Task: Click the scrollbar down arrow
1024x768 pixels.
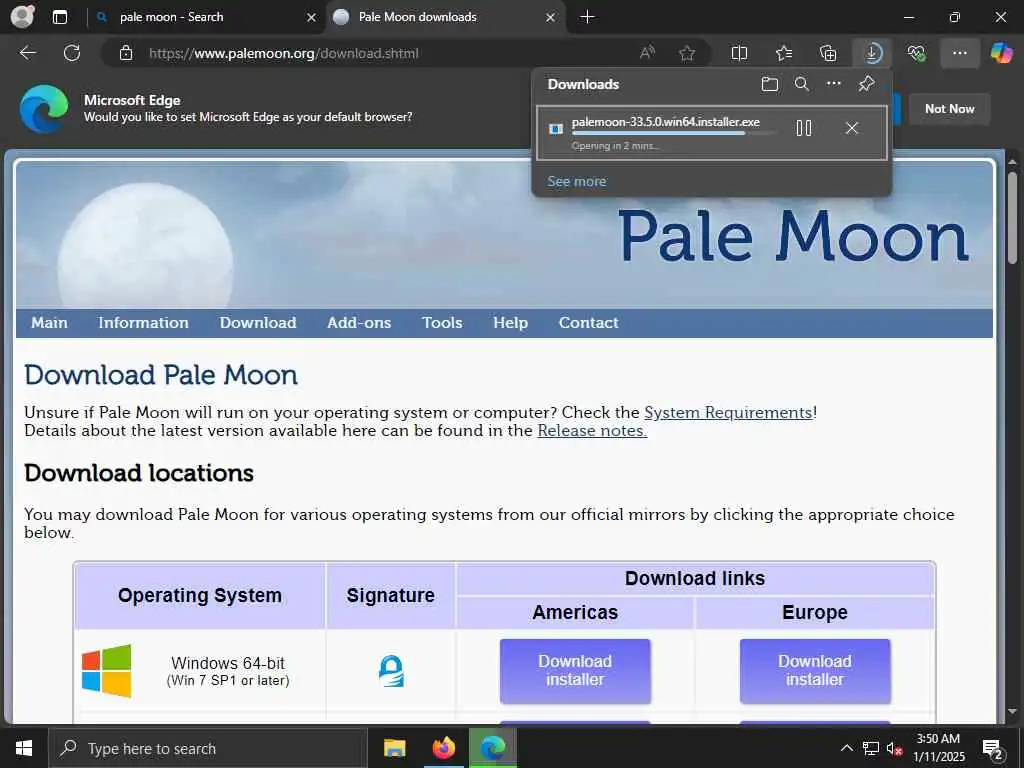Action: (x=1012, y=711)
